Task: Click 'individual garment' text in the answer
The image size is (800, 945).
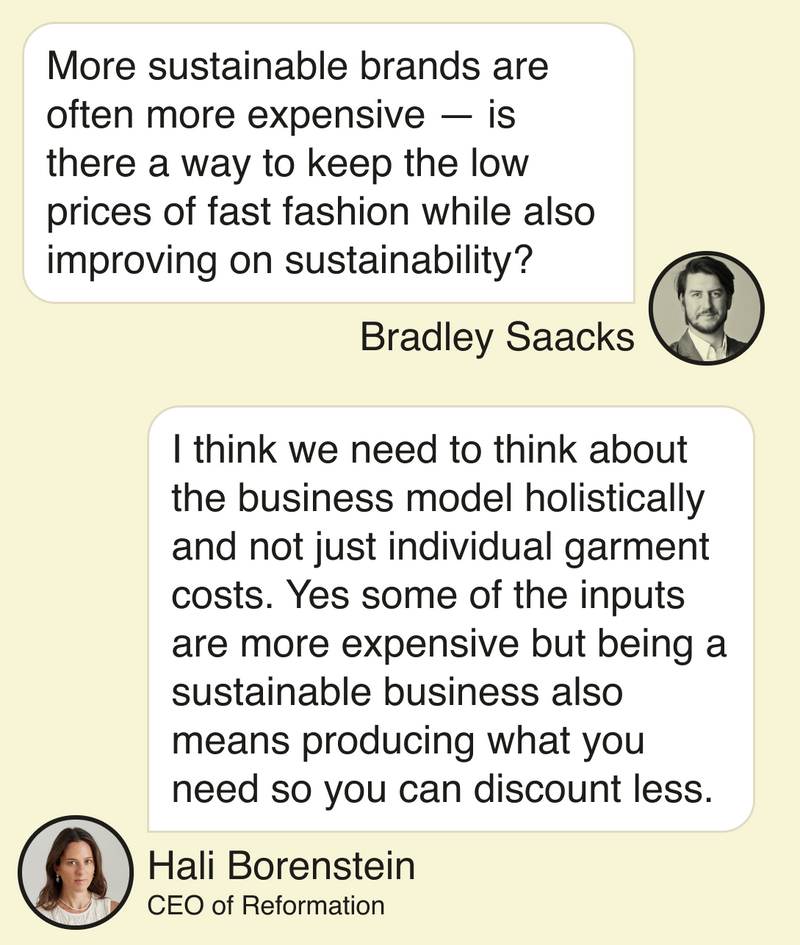Action: tap(548, 548)
